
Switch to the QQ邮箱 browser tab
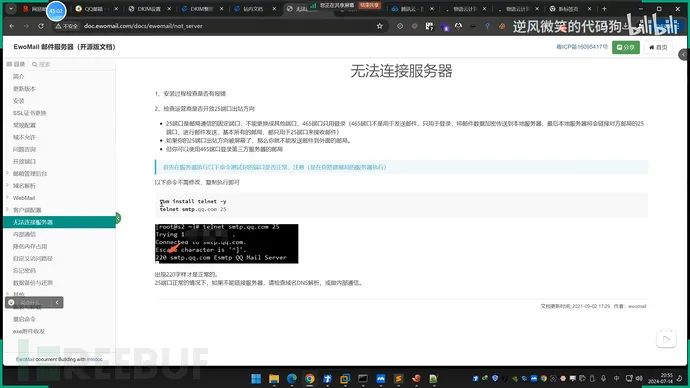93,9
